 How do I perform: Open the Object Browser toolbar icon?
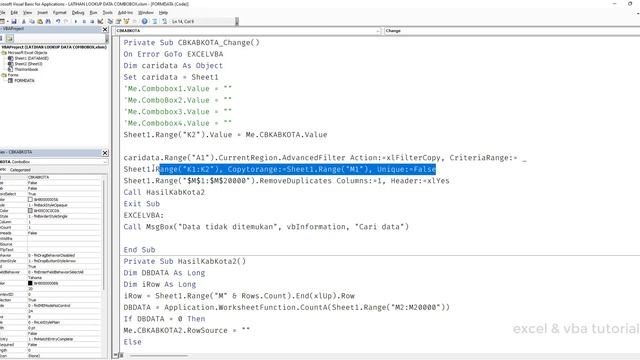[x=127, y=21]
